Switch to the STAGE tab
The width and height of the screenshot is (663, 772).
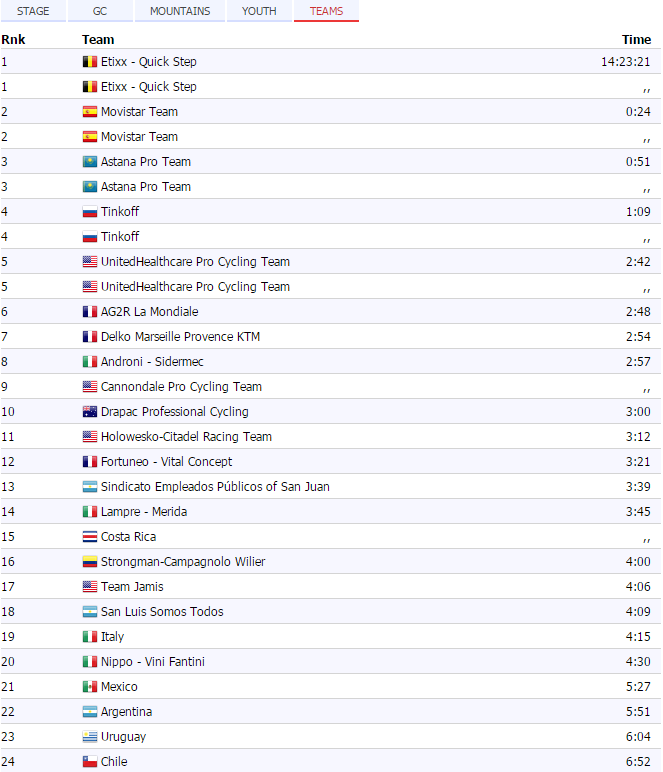pyautogui.click(x=33, y=11)
